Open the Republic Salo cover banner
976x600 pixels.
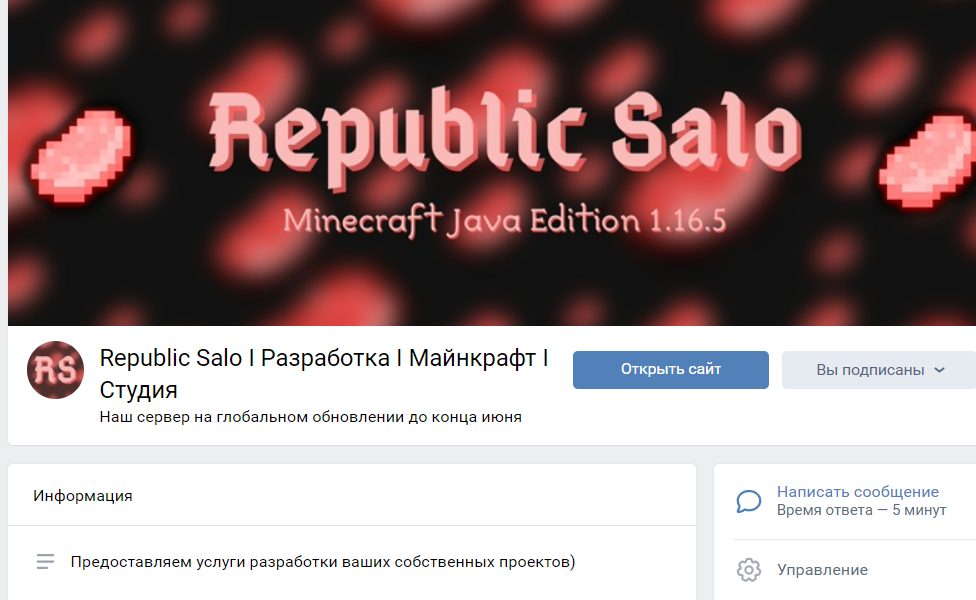492,162
